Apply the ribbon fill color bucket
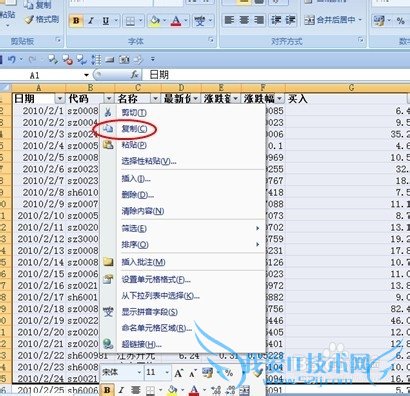This screenshot has width=410, height=396. tap(155, 21)
